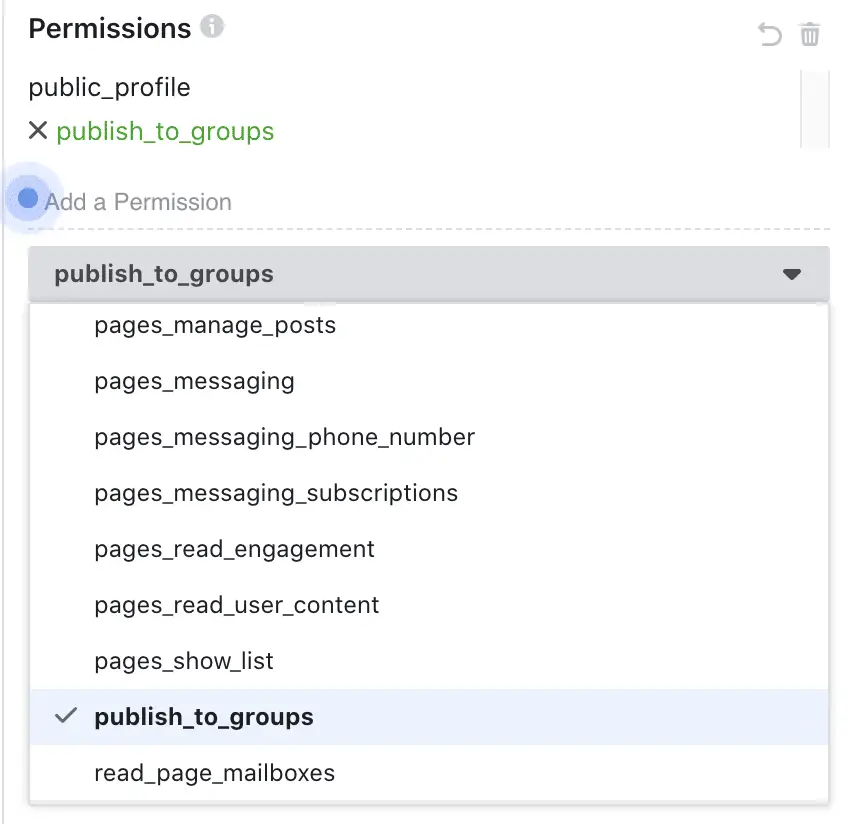Click the Add a Permission field
The height and width of the screenshot is (824, 848).
pyautogui.click(x=429, y=202)
